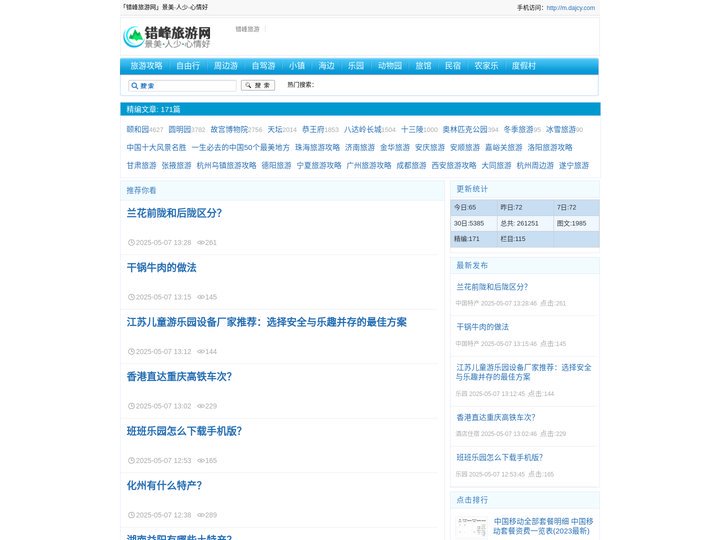Open the 甘肃旅游 link
720x540 pixels.
[141, 165]
